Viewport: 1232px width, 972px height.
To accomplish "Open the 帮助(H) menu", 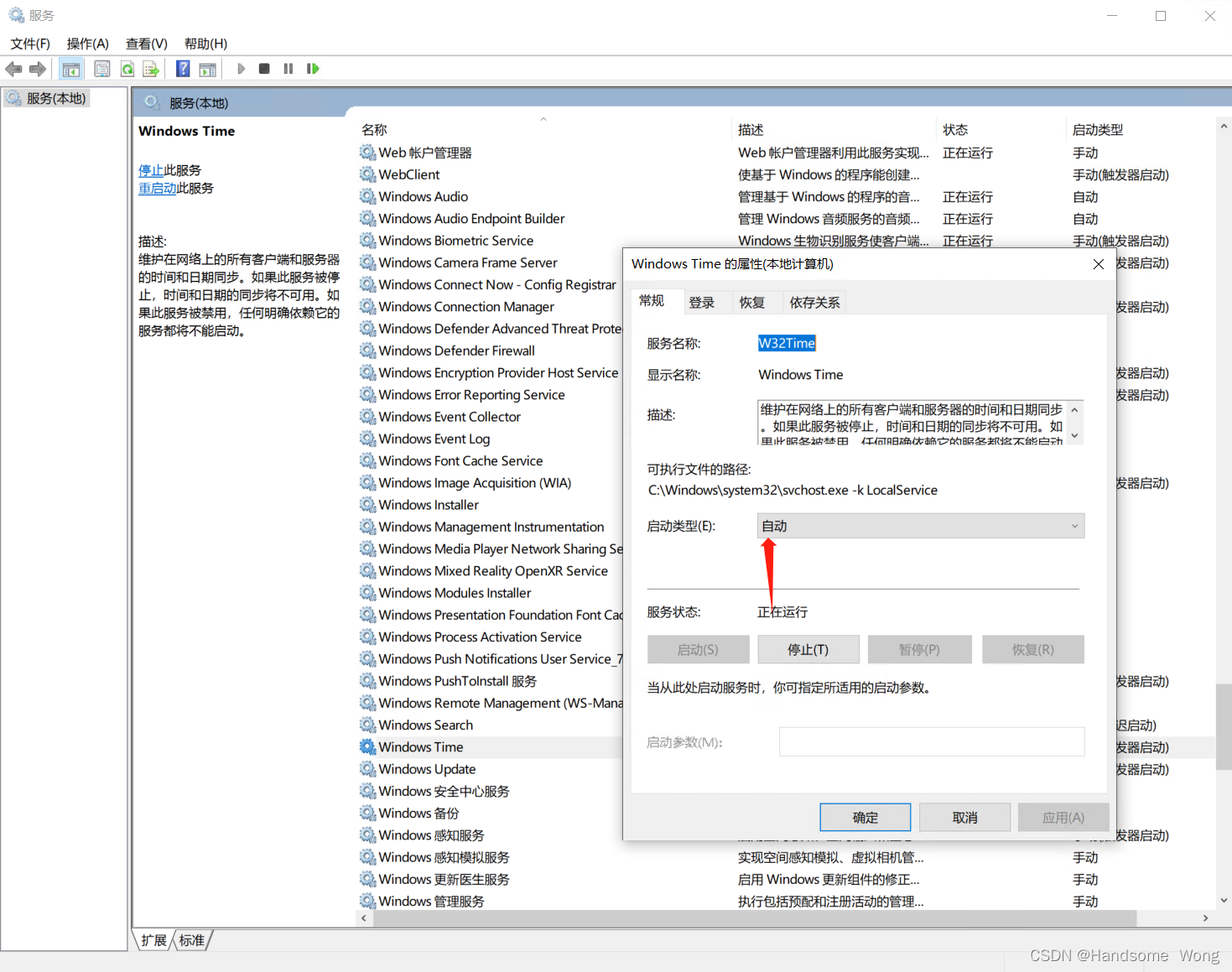I will point(205,44).
